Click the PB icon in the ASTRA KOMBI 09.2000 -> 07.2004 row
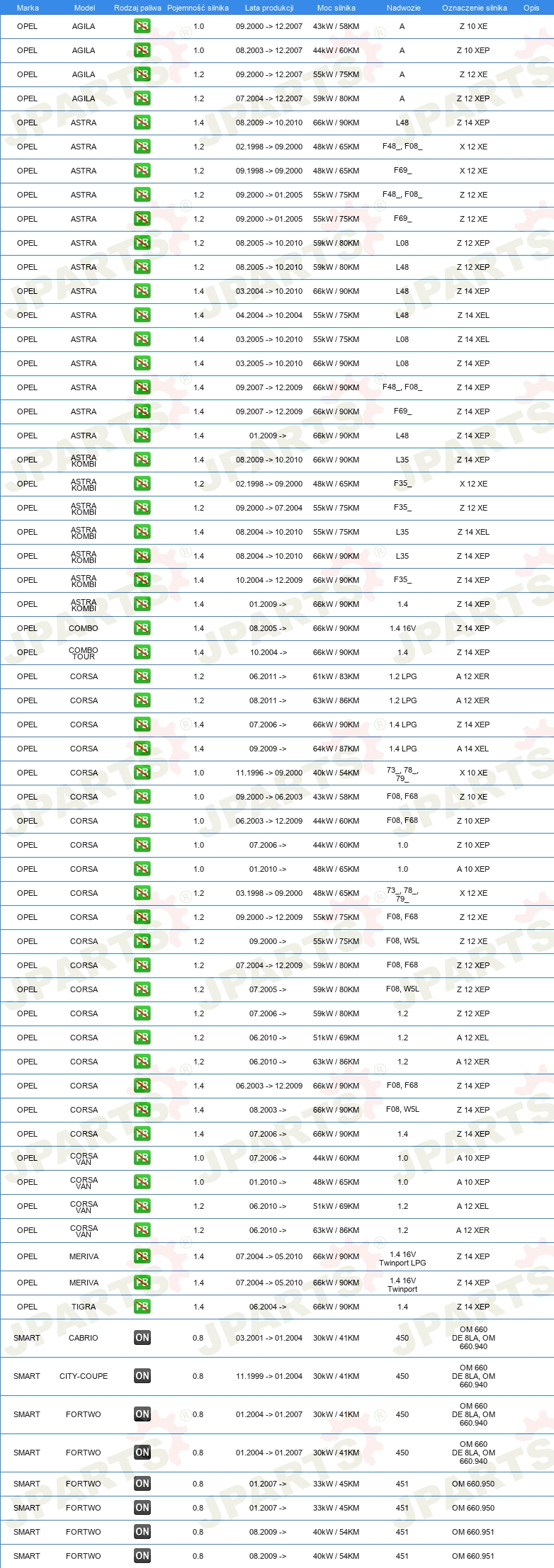The width and height of the screenshot is (554, 1568). (x=142, y=508)
